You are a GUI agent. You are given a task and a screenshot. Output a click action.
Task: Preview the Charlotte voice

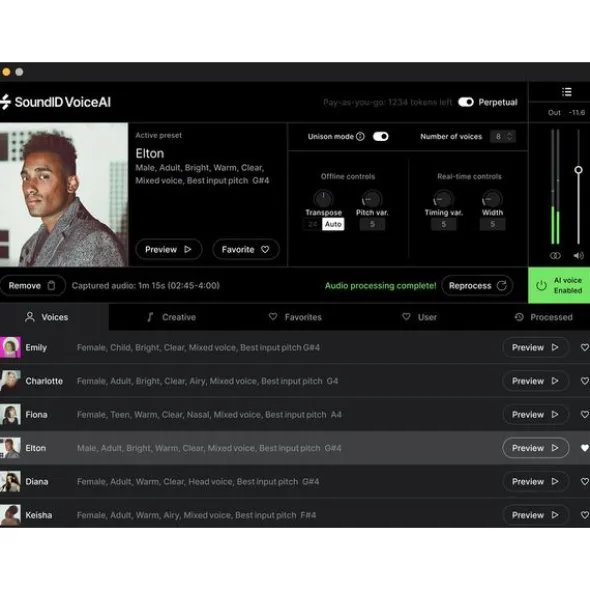coord(535,381)
